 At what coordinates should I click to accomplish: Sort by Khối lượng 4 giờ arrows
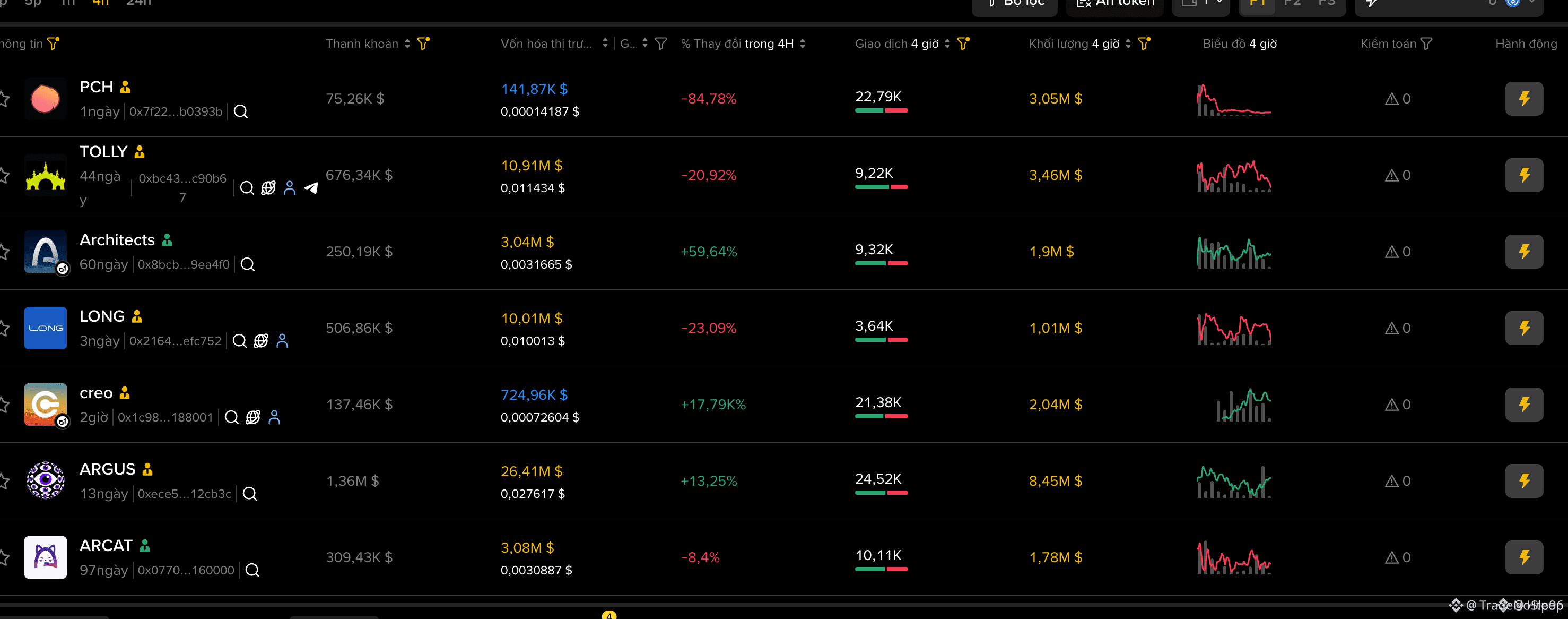click(1128, 43)
